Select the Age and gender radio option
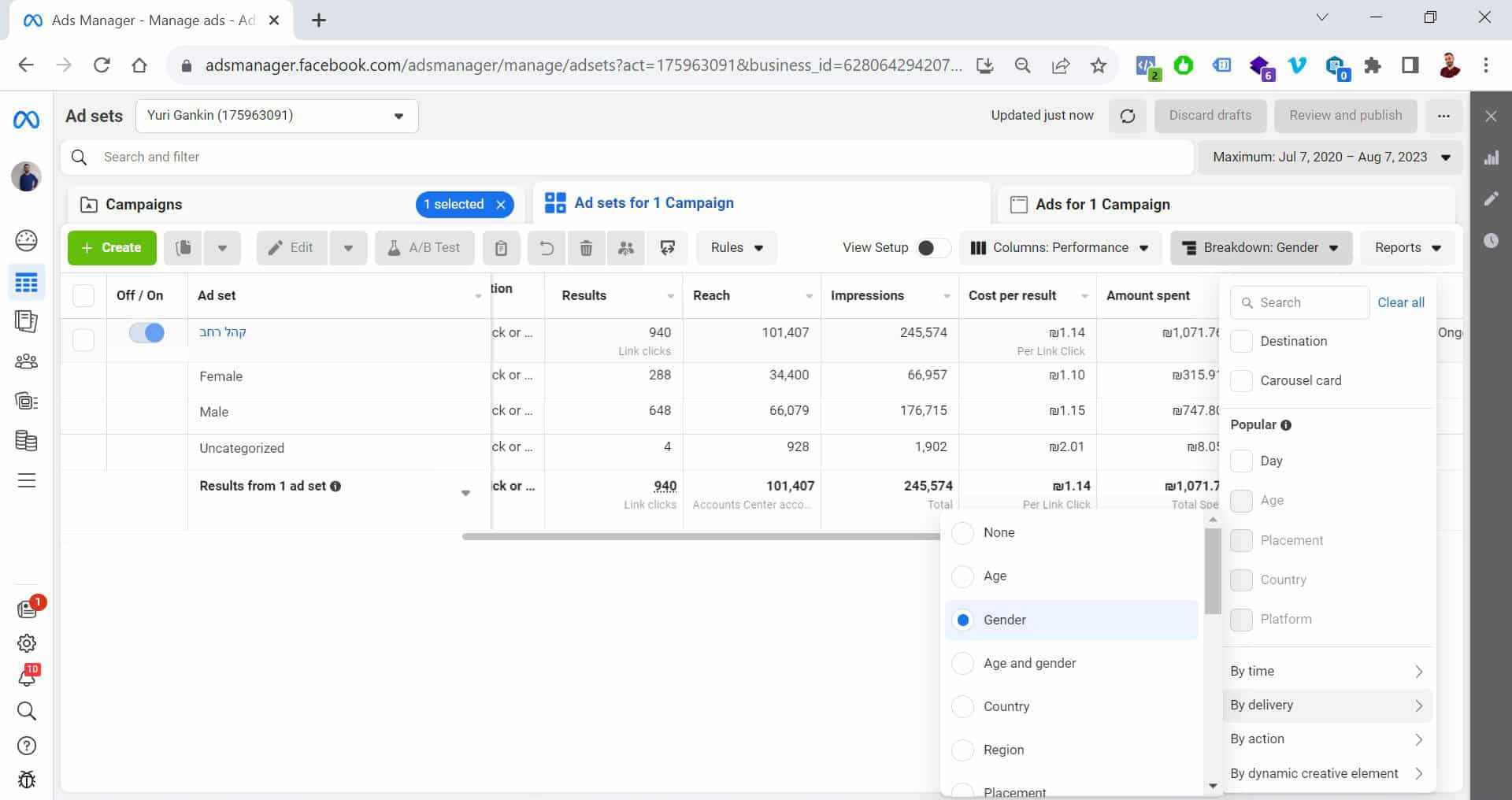This screenshot has width=1512, height=800. pyautogui.click(x=962, y=663)
